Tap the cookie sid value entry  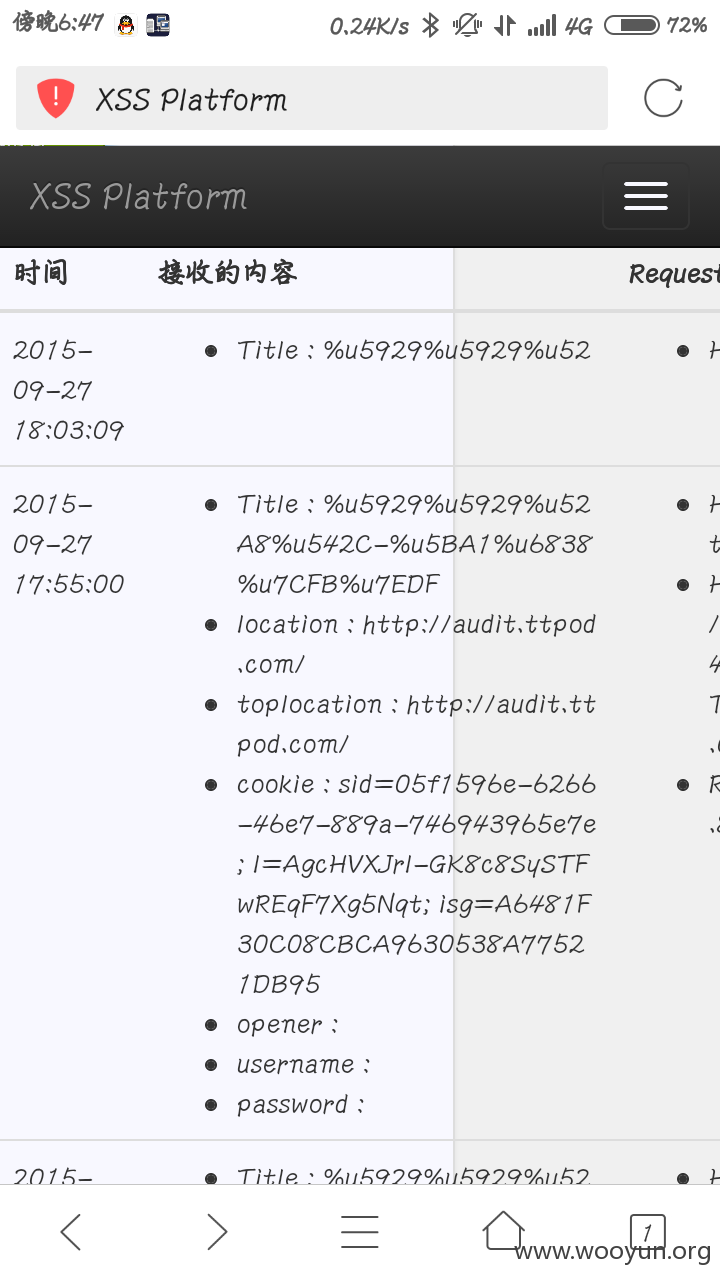(416, 884)
